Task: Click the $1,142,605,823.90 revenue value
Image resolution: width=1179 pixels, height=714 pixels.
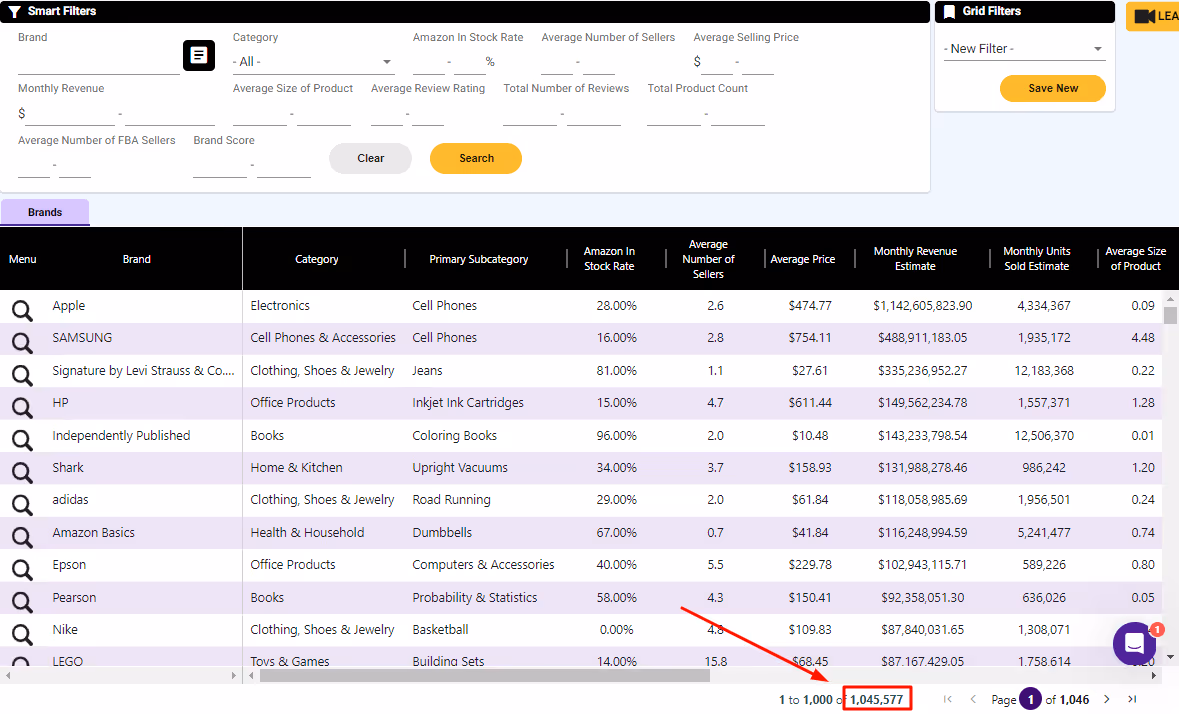Action: [x=923, y=306]
